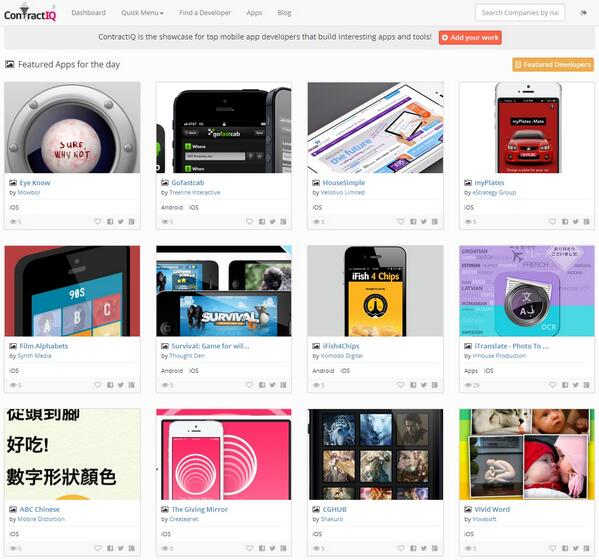
Task: Share The Giving Mirror on Twitter
Action: click(x=272, y=549)
